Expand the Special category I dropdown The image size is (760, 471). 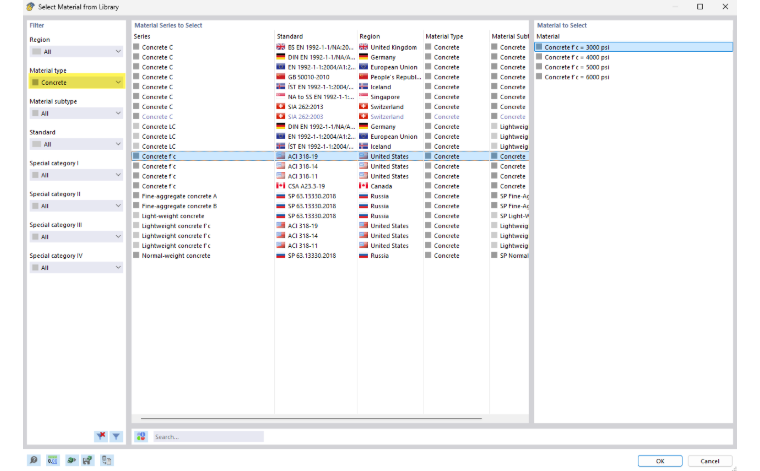pos(76,175)
